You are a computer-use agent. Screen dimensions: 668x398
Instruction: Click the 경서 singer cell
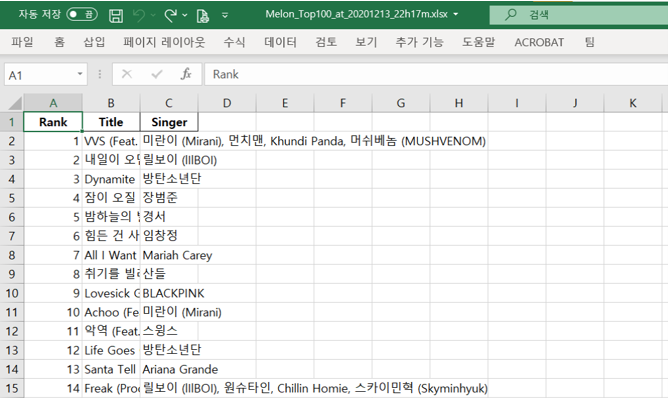pos(169,217)
